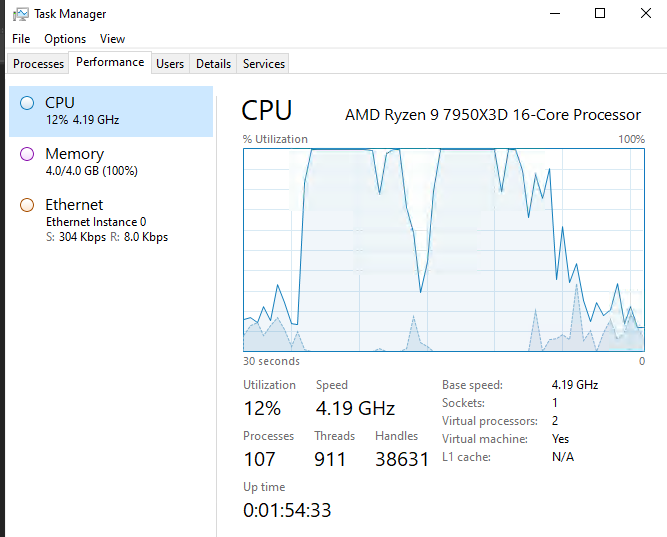Click the Up time value
667x537 pixels.
[x=287, y=510]
